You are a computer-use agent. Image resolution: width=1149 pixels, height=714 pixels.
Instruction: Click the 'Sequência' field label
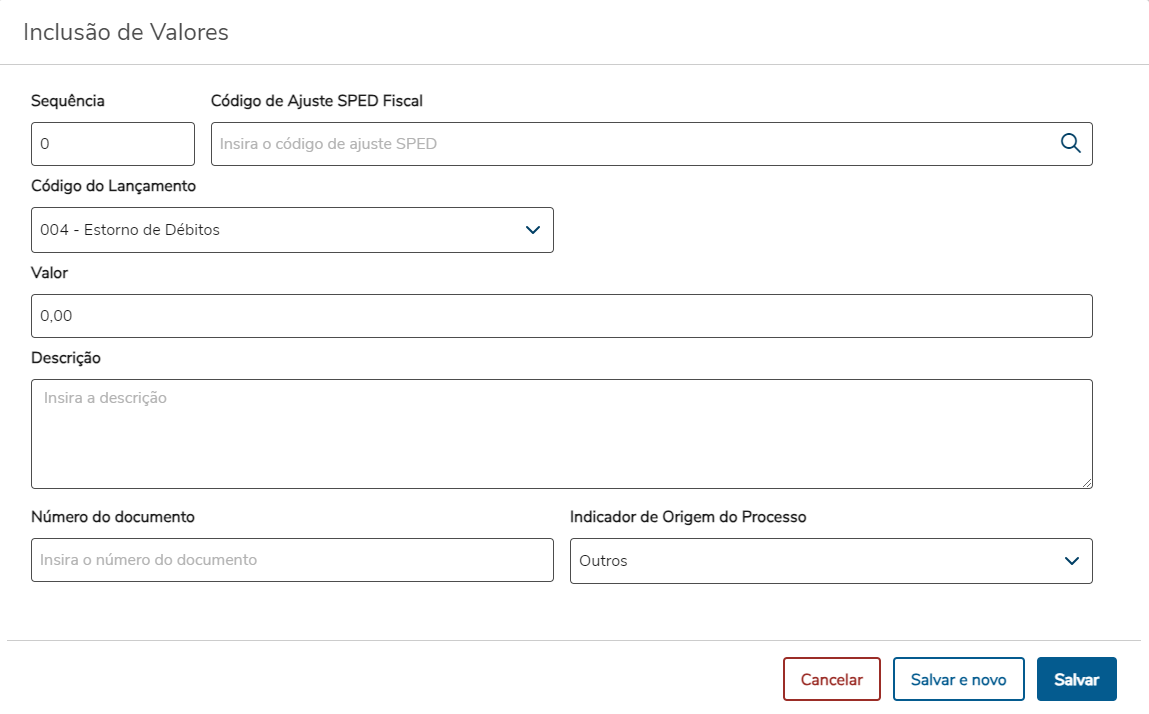coord(68,101)
